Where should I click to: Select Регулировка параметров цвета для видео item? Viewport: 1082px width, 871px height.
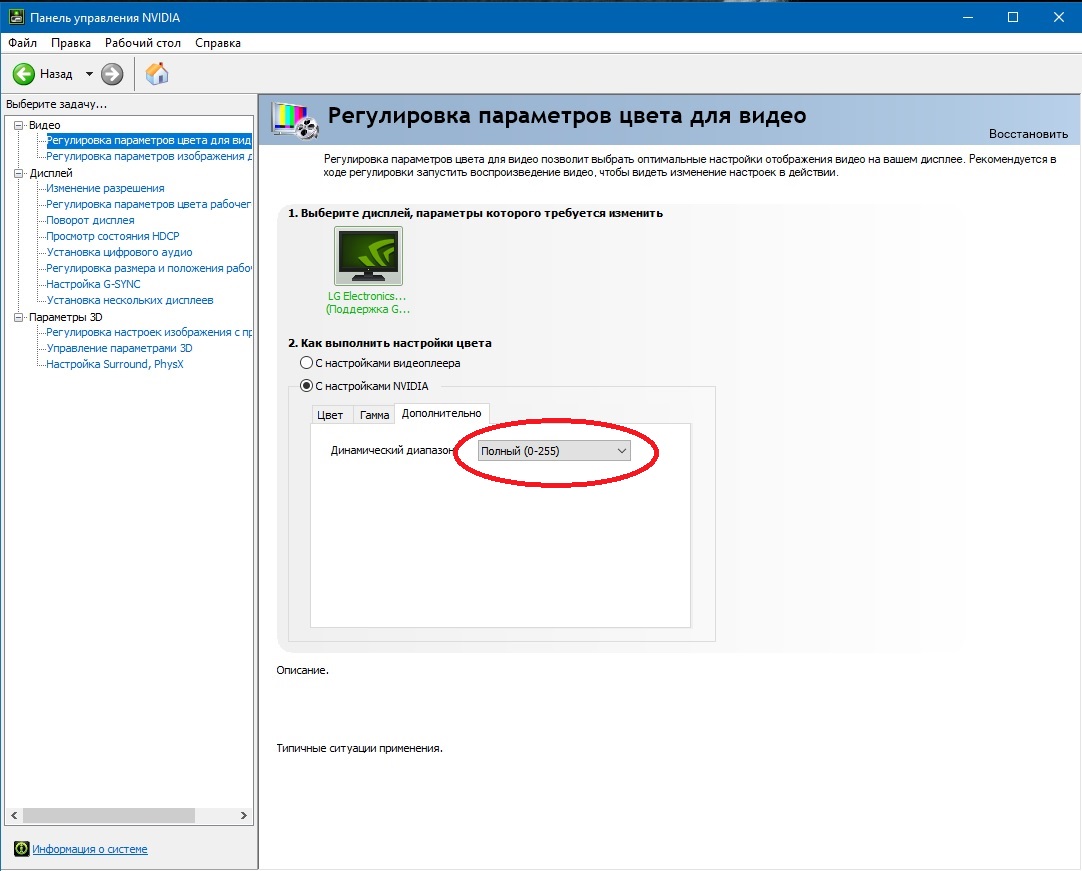tap(148, 140)
